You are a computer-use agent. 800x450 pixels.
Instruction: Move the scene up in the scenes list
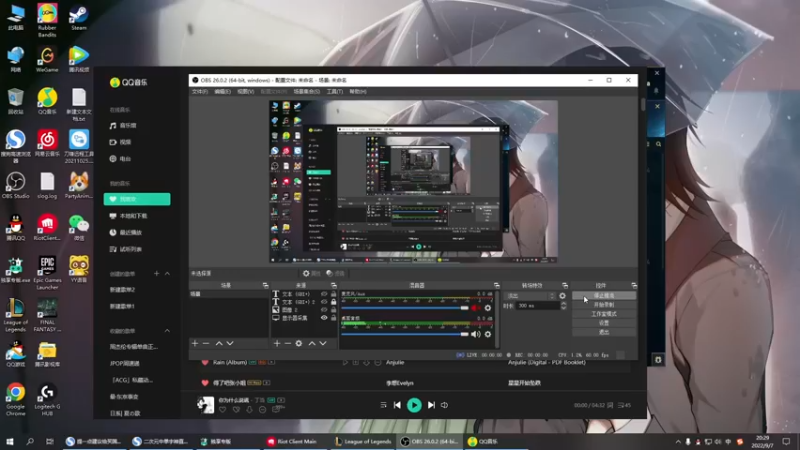point(219,343)
